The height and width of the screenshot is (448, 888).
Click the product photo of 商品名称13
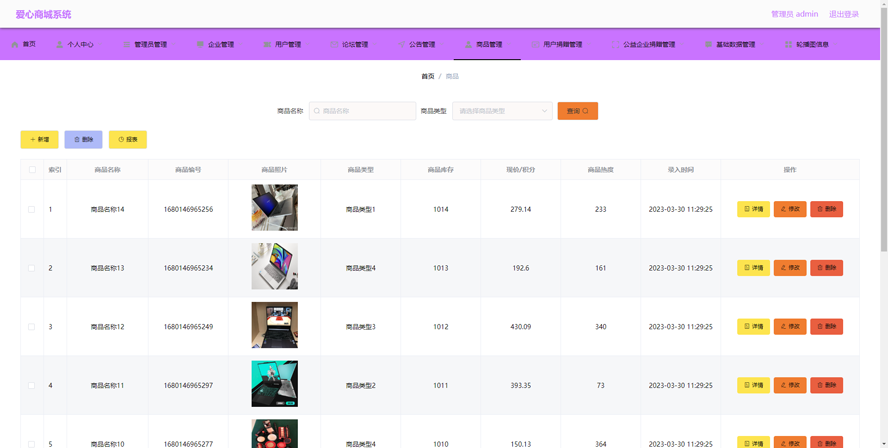coord(275,266)
